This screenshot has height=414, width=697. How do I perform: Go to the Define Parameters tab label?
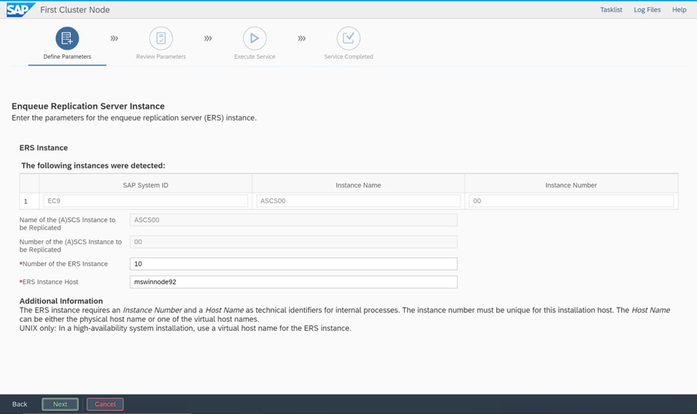click(x=67, y=56)
